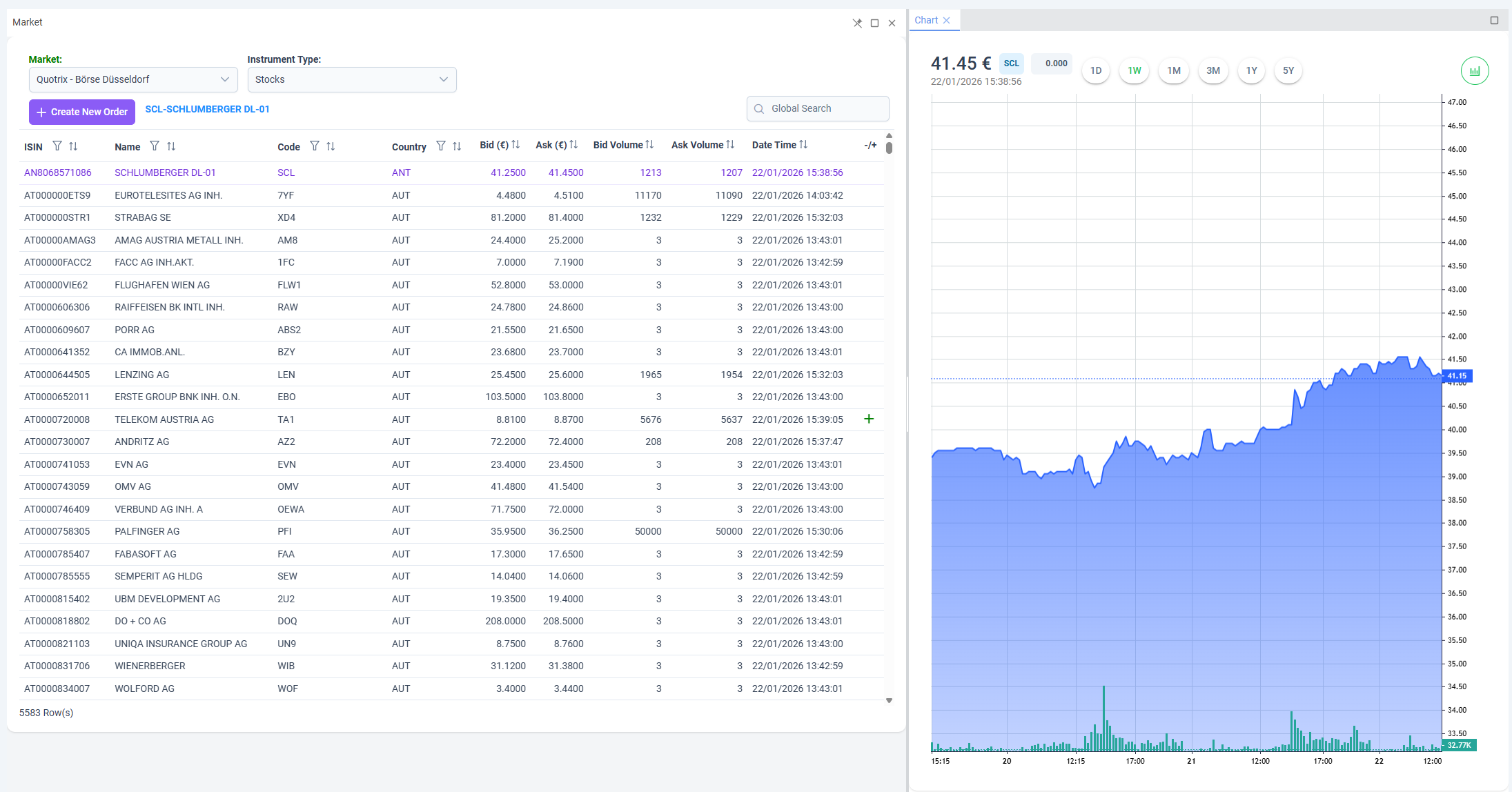Select the 5Y chart range
Screen dimensions: 1512x792
click(x=1288, y=70)
